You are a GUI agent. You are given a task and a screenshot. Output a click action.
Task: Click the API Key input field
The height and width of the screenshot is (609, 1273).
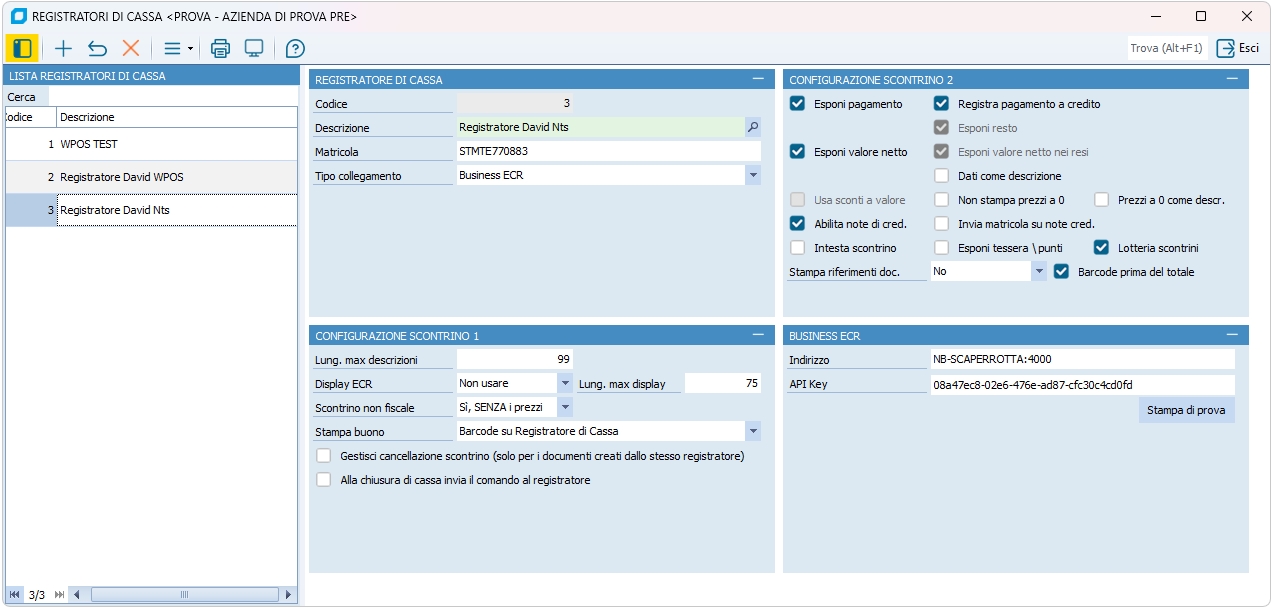click(x=1082, y=385)
